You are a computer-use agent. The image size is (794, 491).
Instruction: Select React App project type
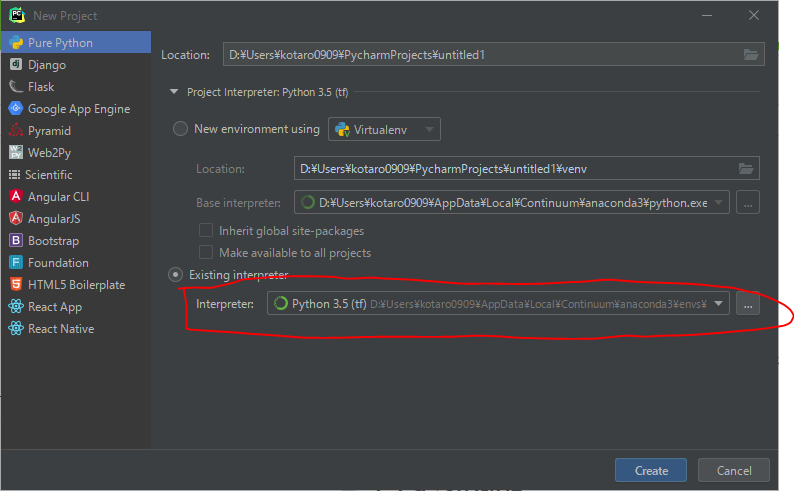click(76, 307)
